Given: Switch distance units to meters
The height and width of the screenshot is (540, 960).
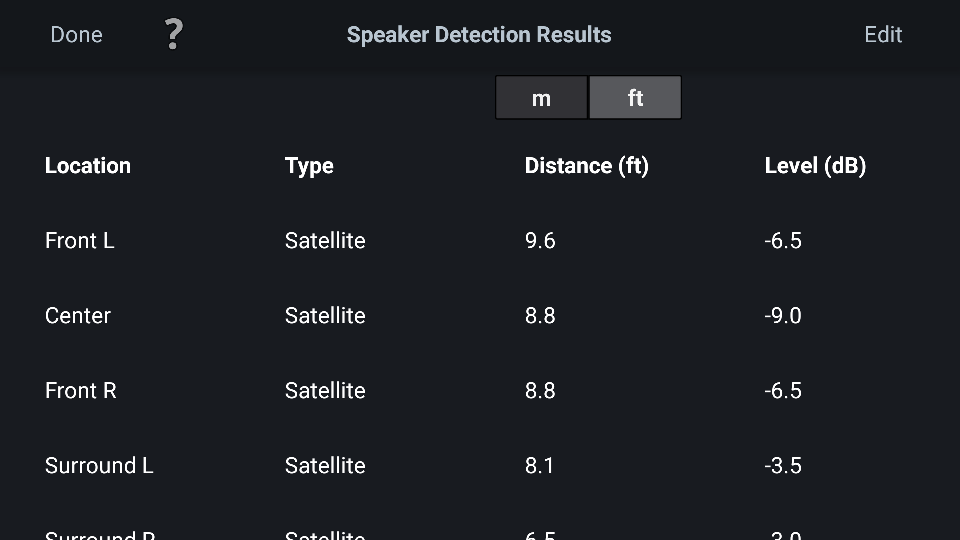Looking at the screenshot, I should (541, 97).
